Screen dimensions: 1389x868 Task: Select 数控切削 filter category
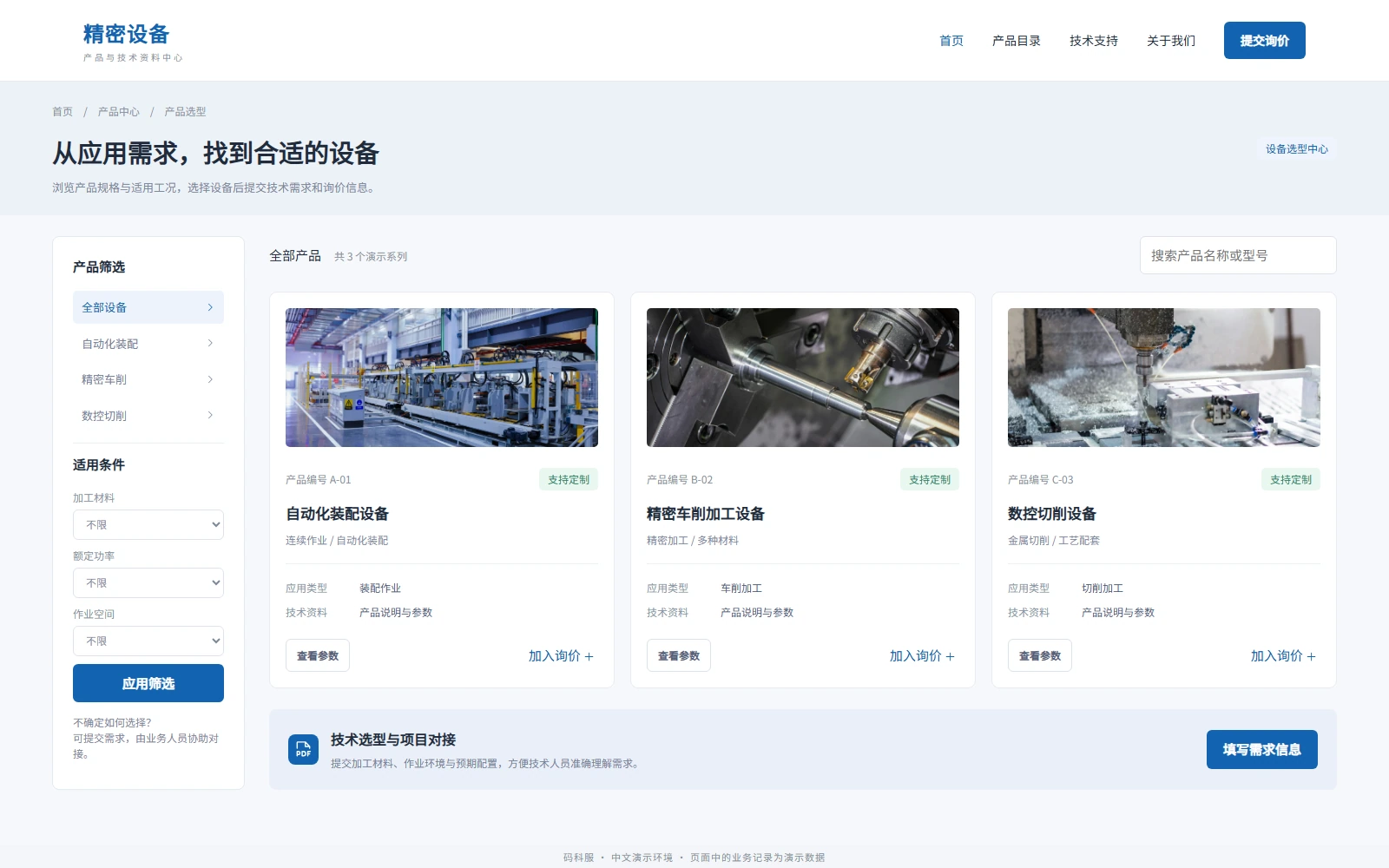coord(148,416)
